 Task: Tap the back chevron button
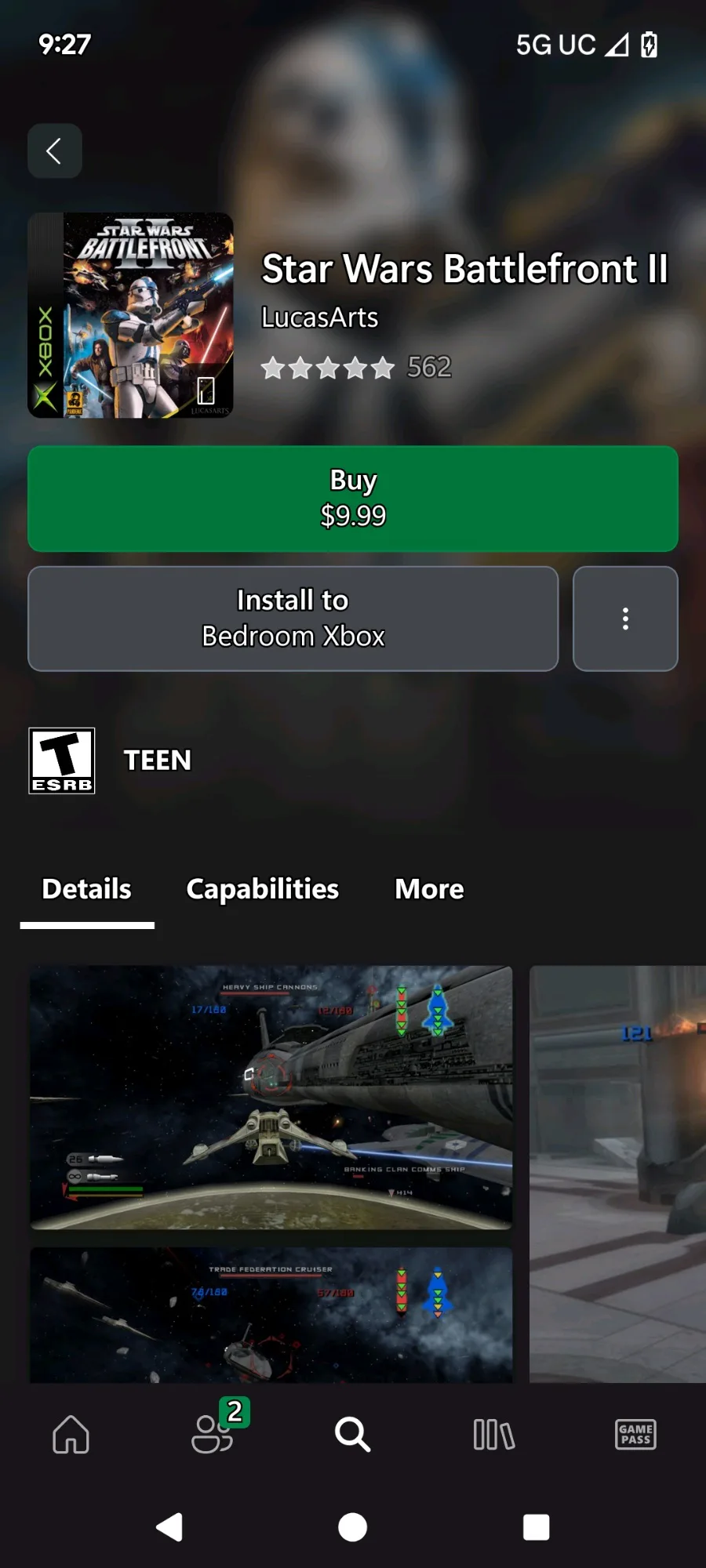(55, 151)
